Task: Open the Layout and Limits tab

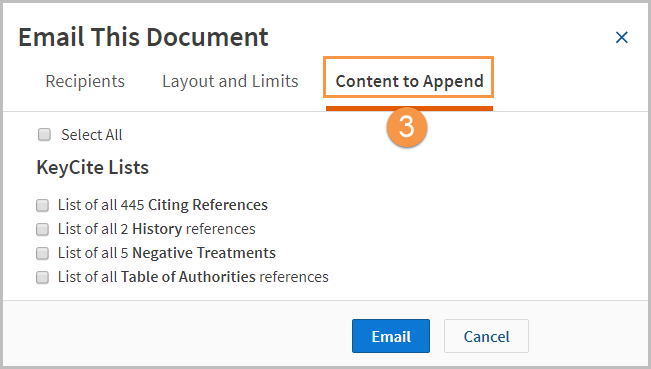Action: point(230,81)
